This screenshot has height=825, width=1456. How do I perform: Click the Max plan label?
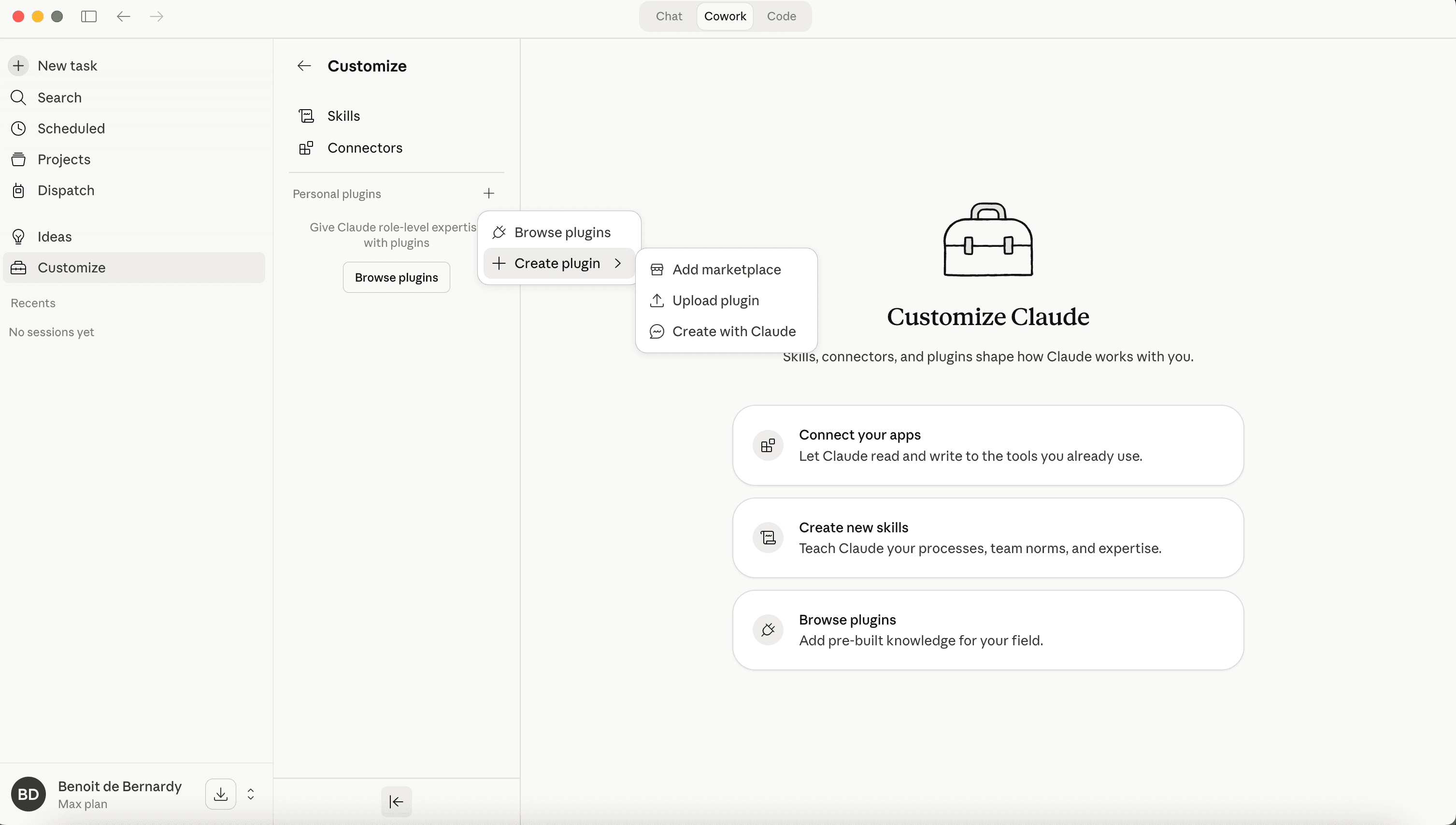pyautogui.click(x=82, y=804)
